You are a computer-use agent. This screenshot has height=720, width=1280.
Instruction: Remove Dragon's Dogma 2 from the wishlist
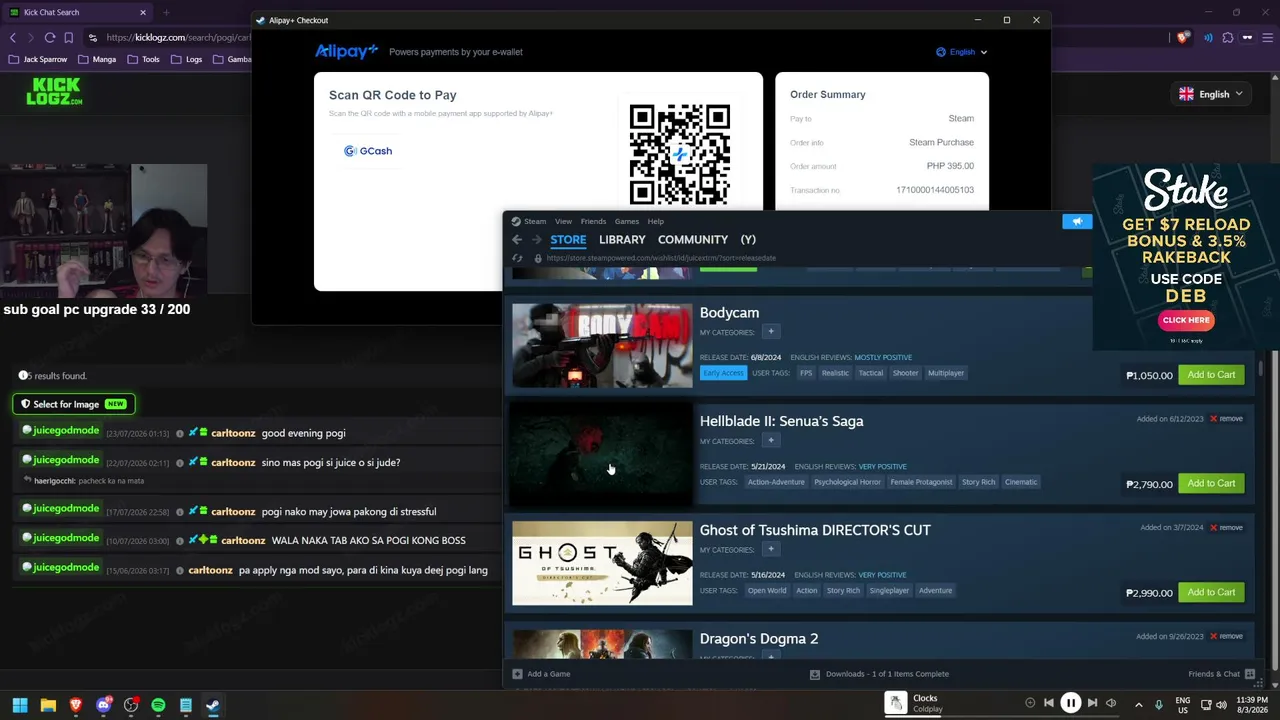(x=1226, y=637)
